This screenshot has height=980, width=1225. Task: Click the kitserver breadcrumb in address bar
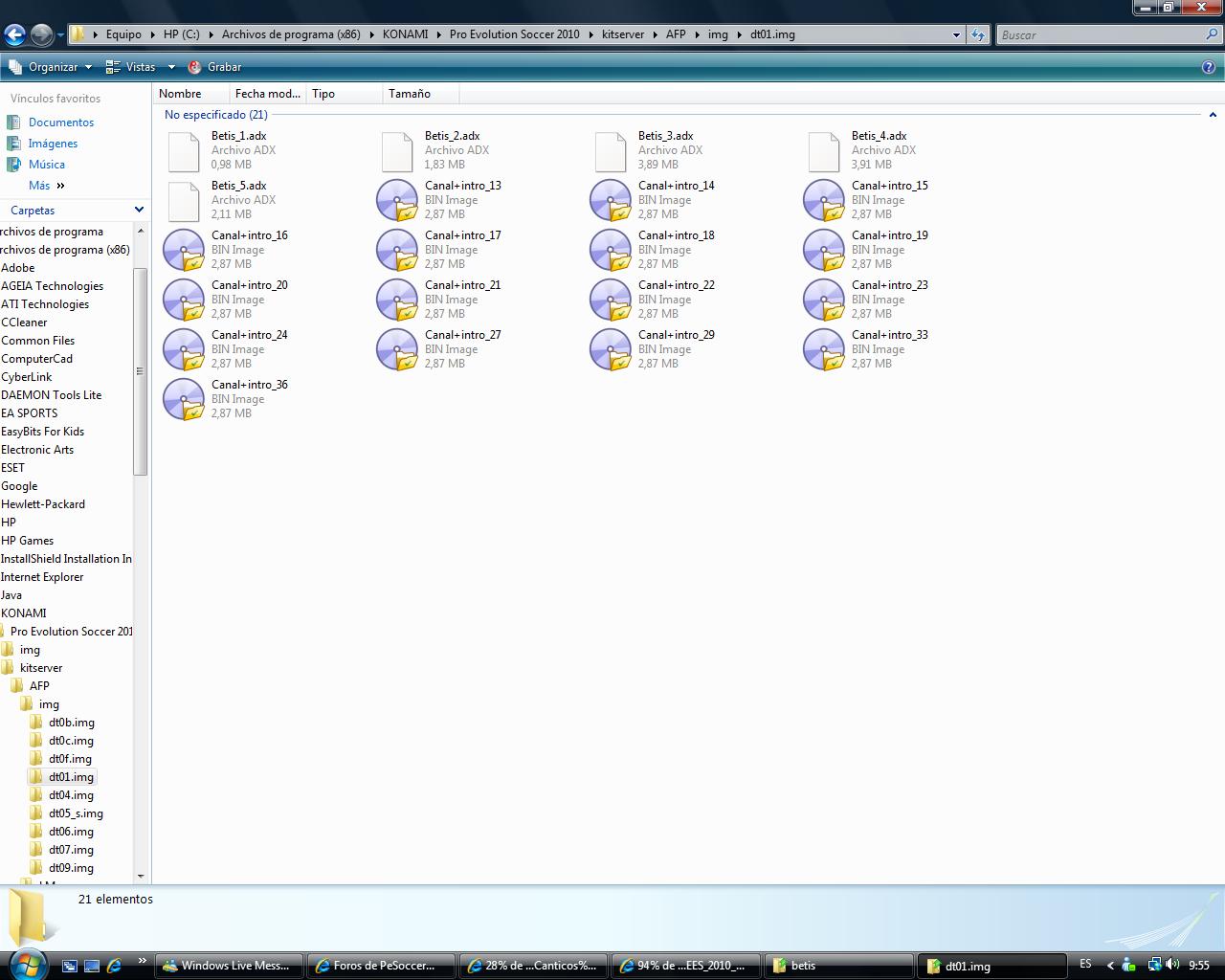click(623, 34)
